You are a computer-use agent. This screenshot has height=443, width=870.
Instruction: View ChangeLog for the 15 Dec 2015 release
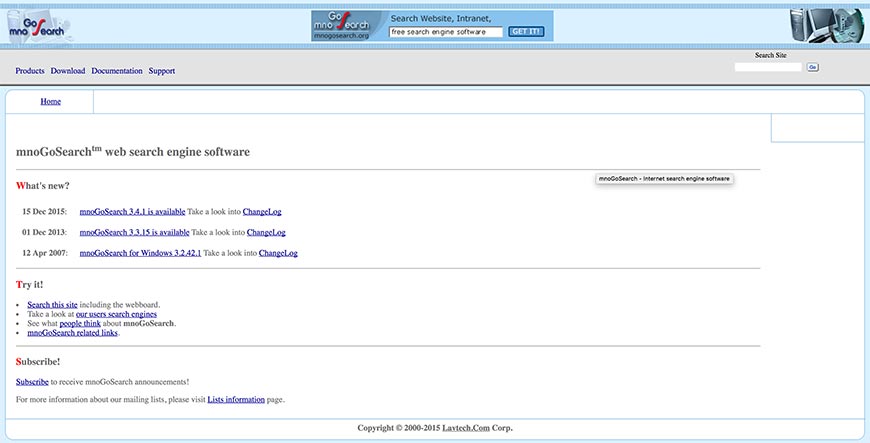click(x=263, y=212)
